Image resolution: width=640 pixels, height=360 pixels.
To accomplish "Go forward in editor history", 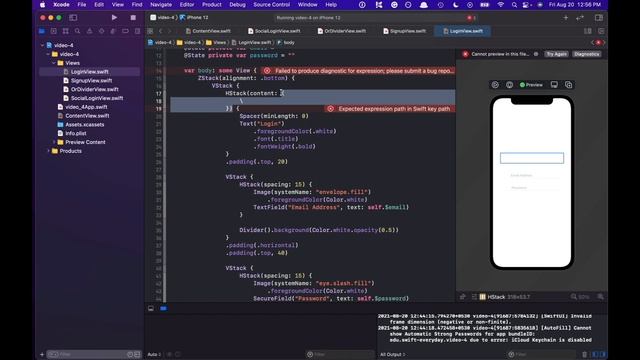I will click(x=170, y=31).
